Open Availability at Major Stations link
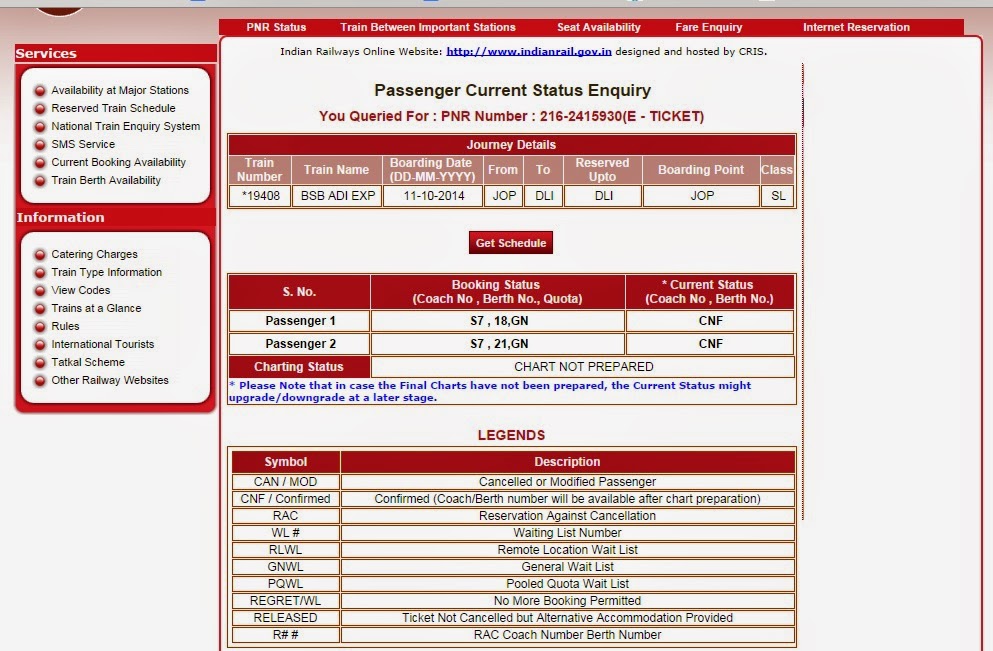993x651 pixels. pos(120,90)
